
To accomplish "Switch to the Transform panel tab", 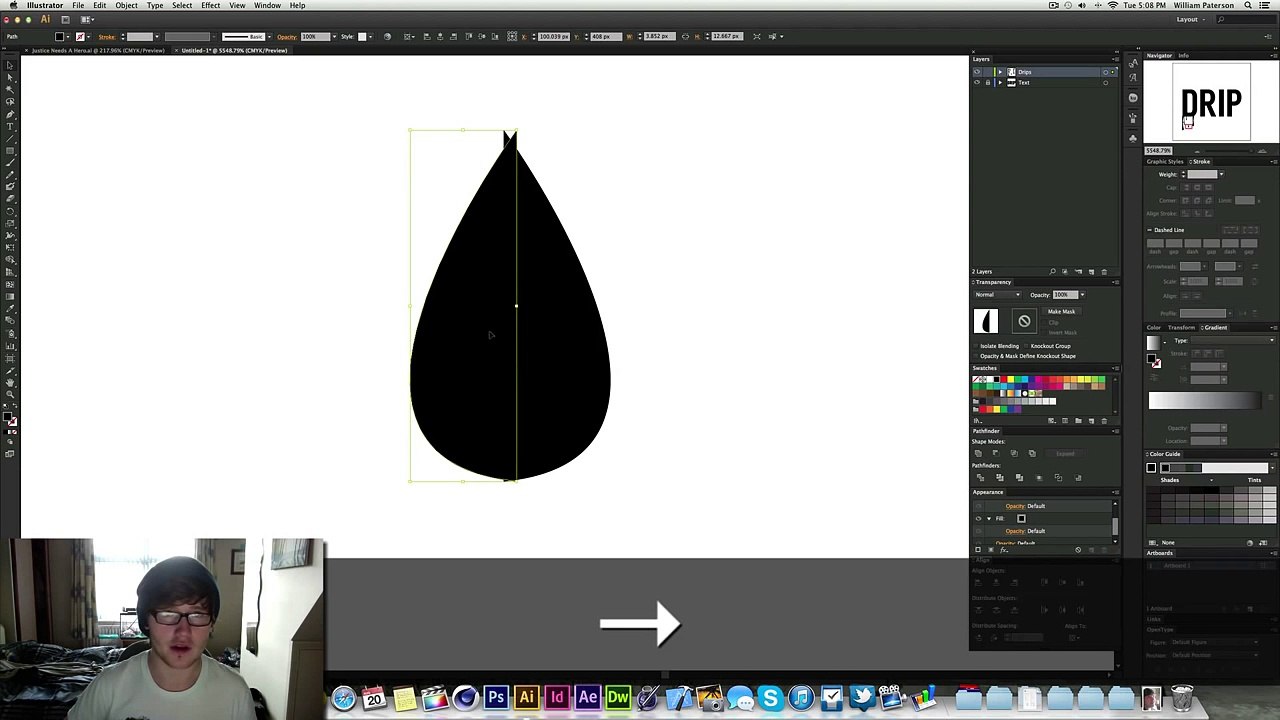I will (x=1182, y=328).
